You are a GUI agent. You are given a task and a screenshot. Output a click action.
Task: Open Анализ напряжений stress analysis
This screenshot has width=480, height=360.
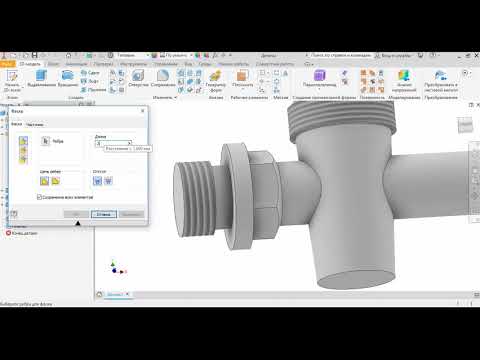point(404,81)
